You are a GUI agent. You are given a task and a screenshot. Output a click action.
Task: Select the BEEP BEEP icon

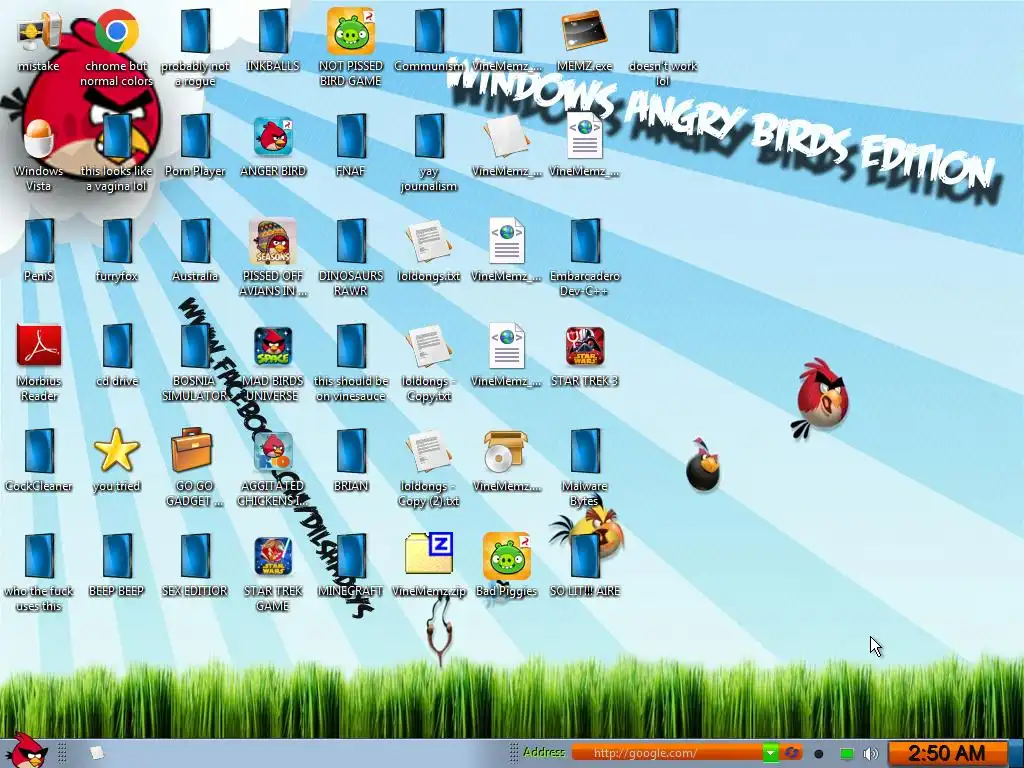116,556
